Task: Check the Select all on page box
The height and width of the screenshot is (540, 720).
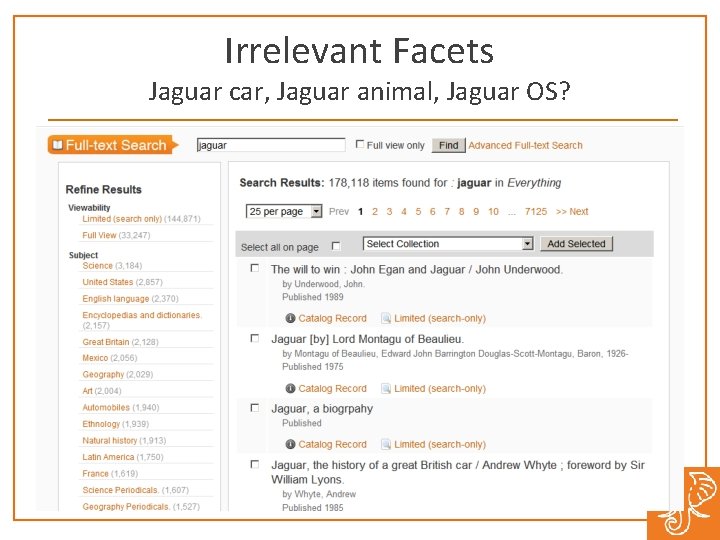Action: [336, 246]
